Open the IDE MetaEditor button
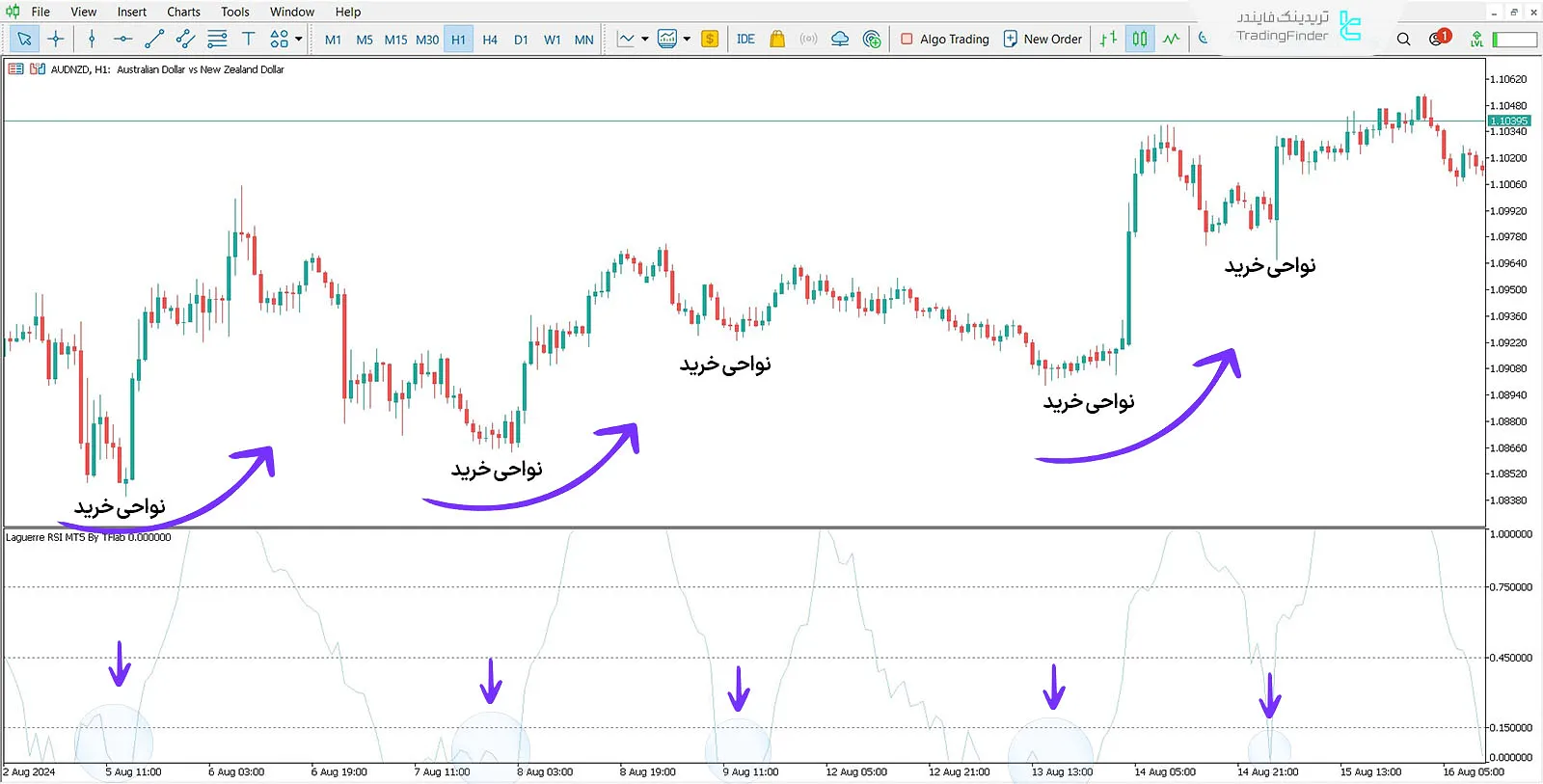 [x=745, y=39]
